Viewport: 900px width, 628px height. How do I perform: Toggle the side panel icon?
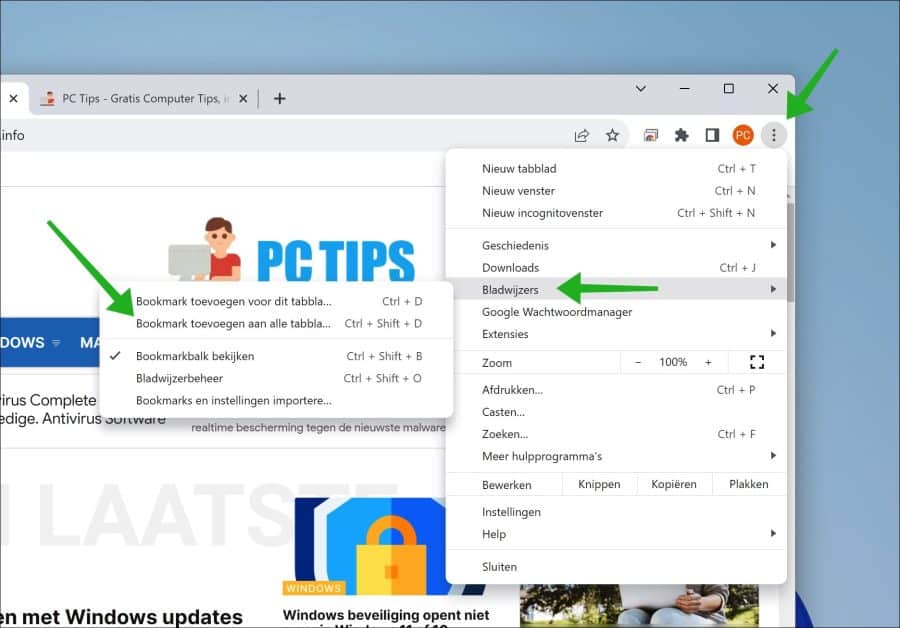point(712,135)
